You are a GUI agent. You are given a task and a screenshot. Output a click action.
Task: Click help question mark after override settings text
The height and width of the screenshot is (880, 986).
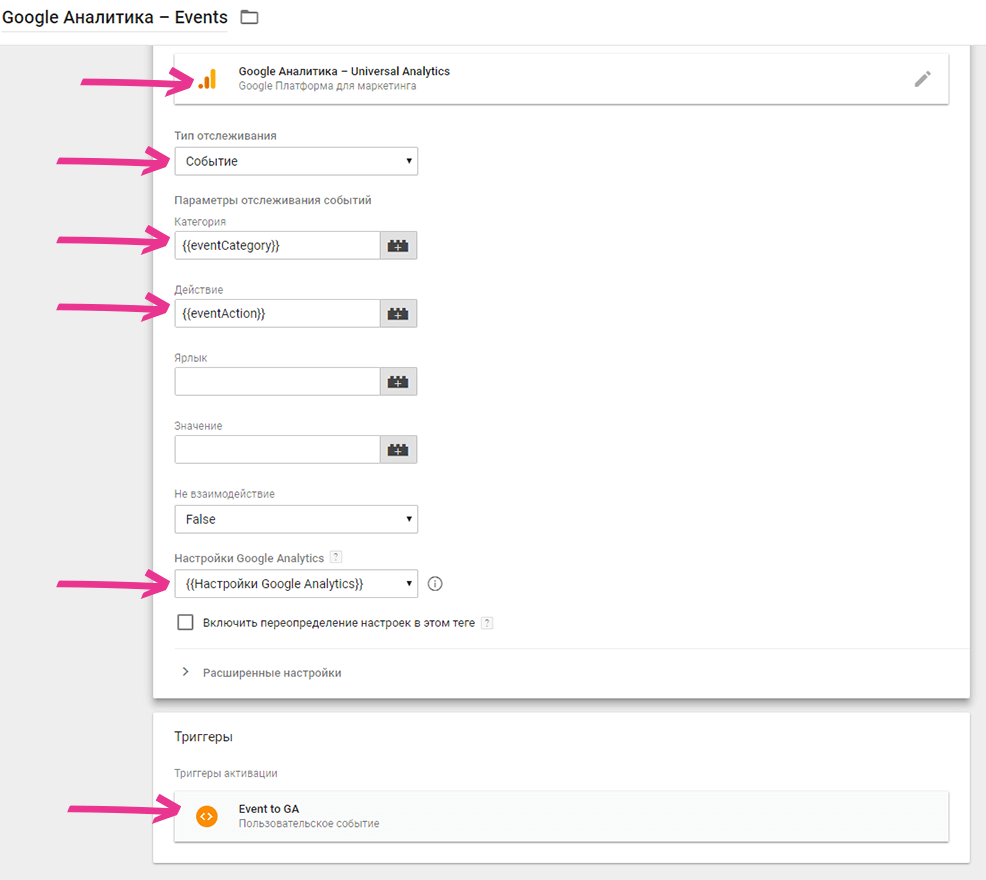pyautogui.click(x=487, y=623)
